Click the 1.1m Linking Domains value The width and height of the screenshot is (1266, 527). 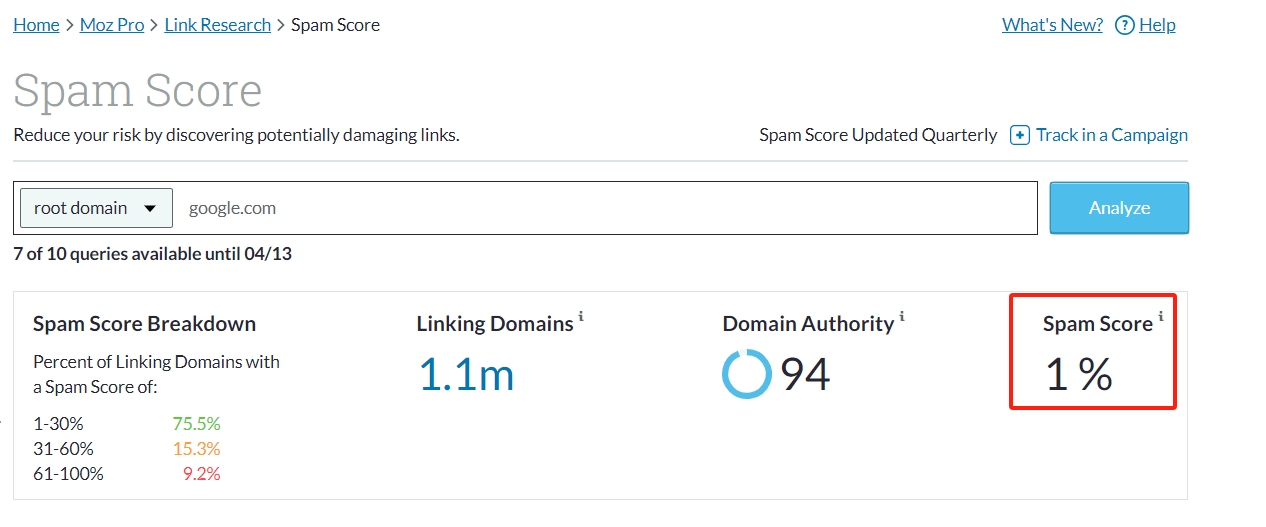tap(466, 374)
